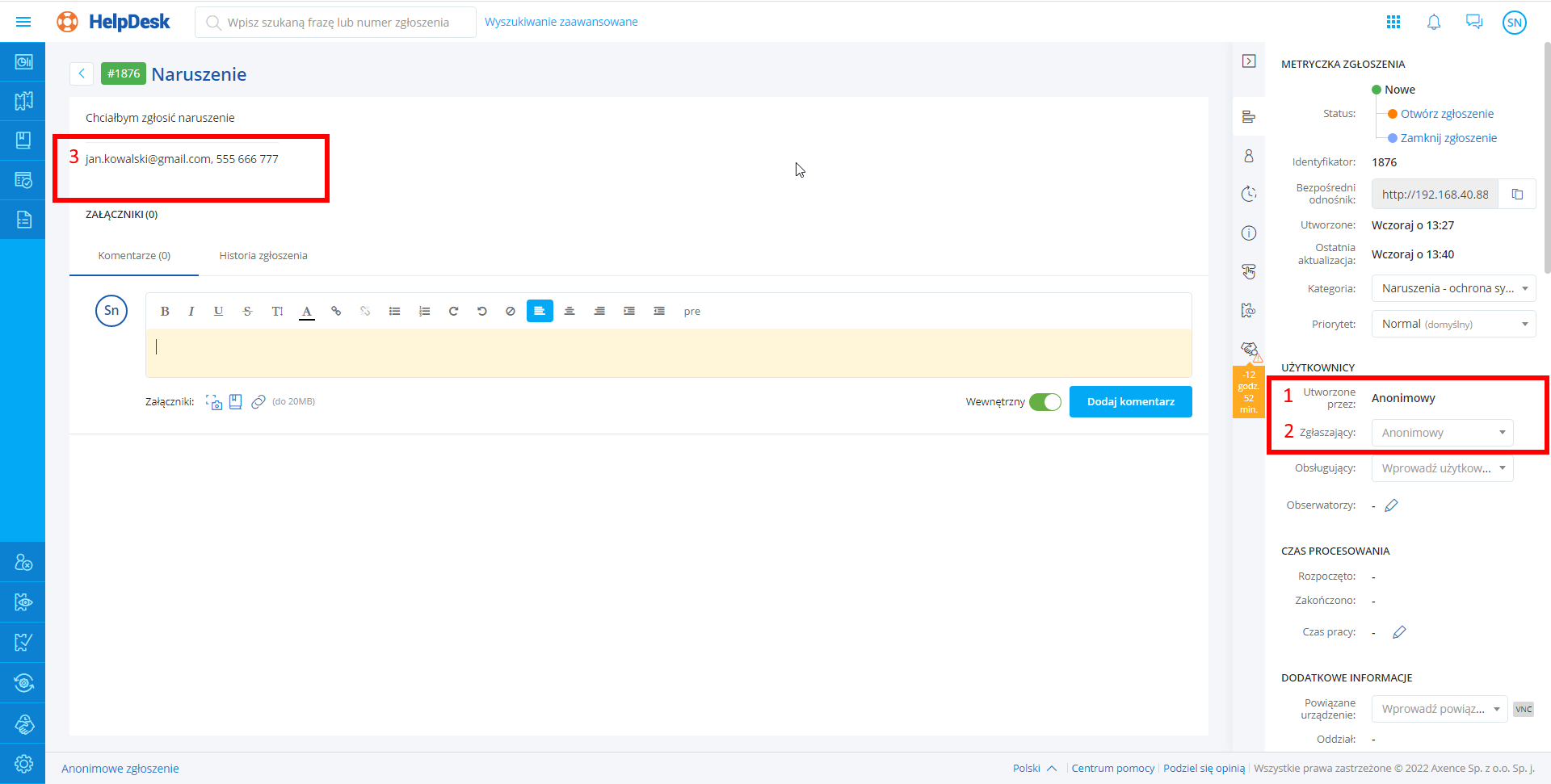Click the notification bell icon

click(1434, 22)
